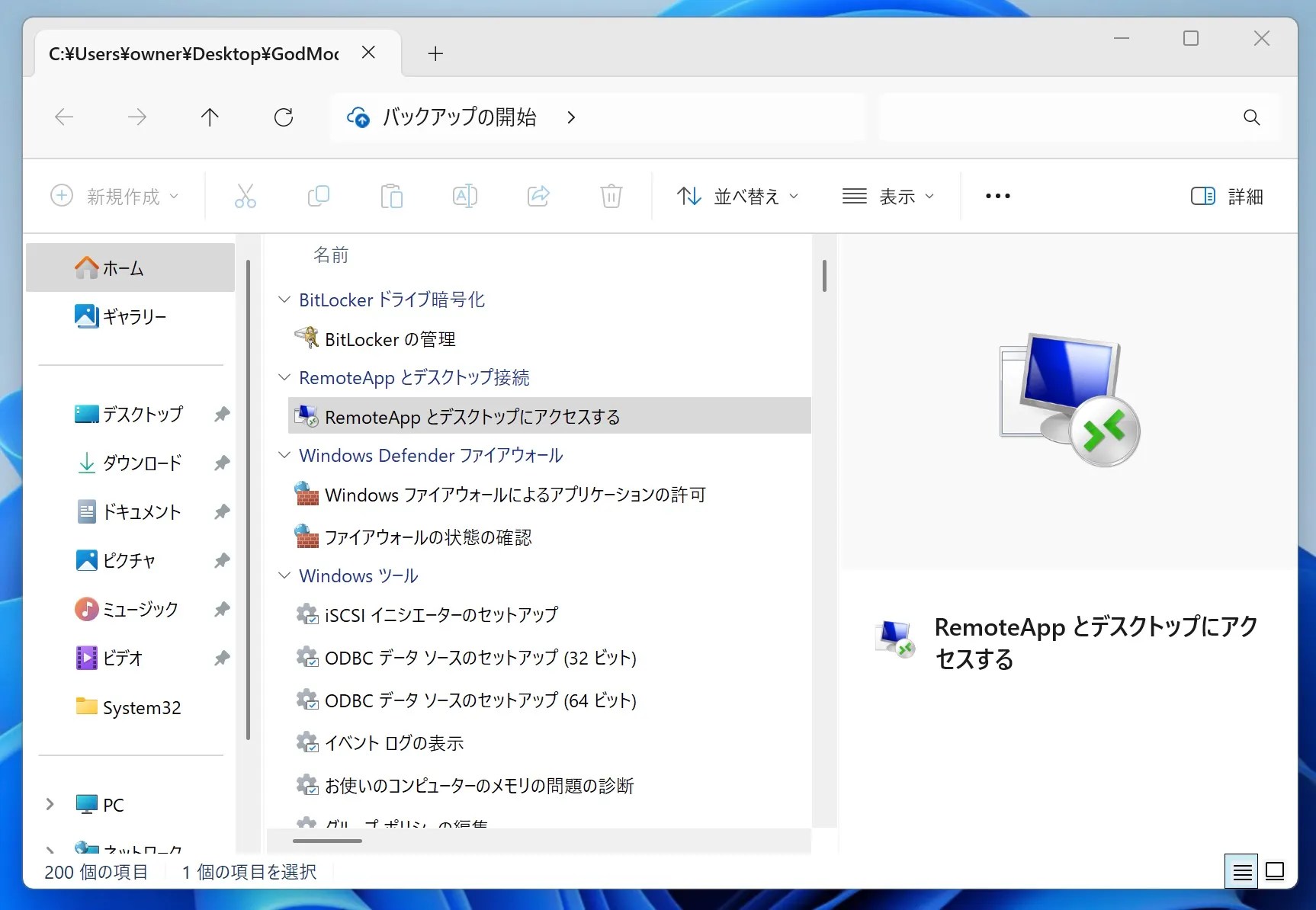1316x910 pixels.
Task: Click the vertical scrollbar thumb of file list
Action: click(824, 276)
